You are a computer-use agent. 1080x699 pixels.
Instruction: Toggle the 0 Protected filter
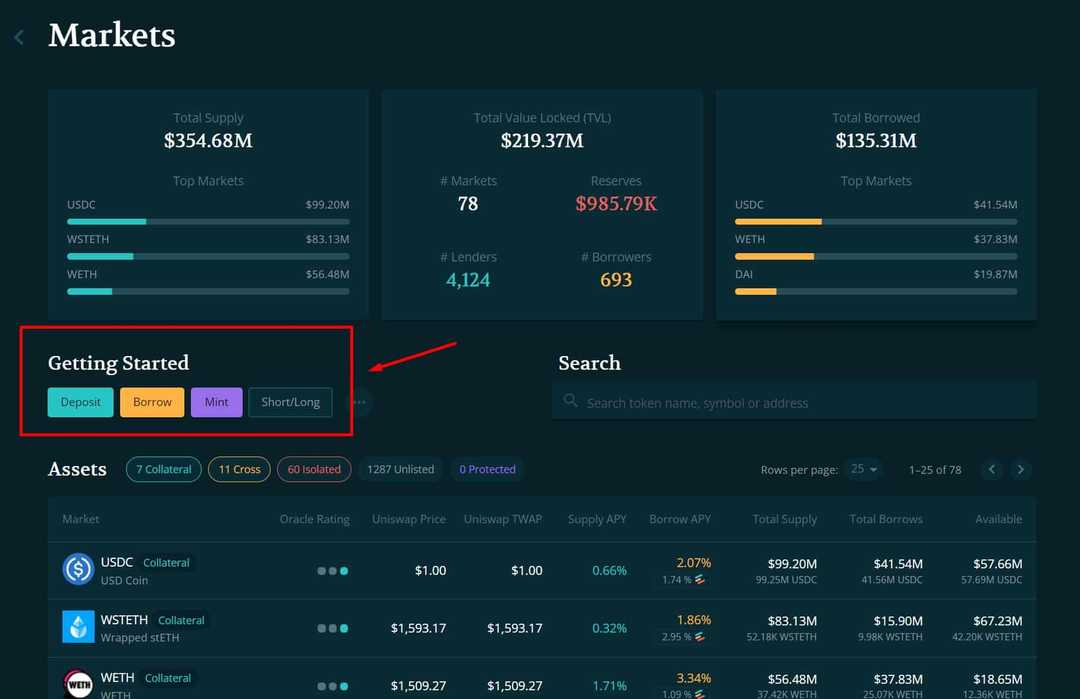(487, 469)
